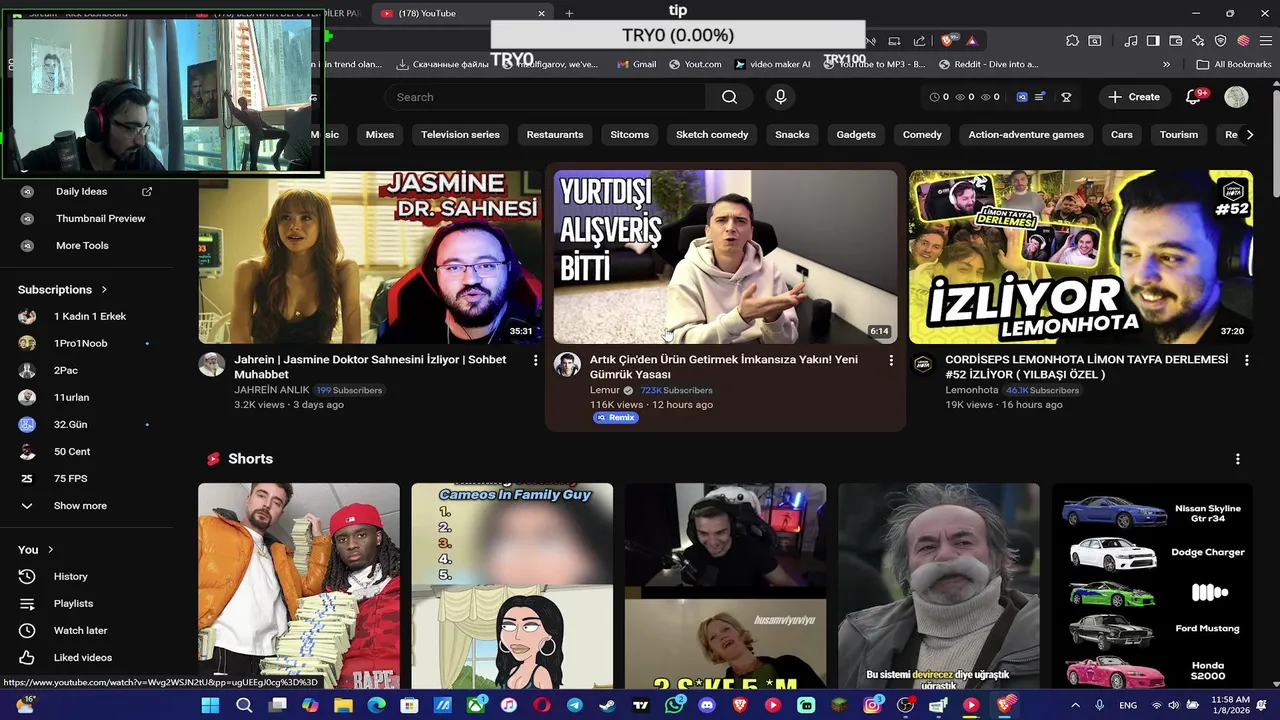The image size is (1280, 720).
Task: Open options for the Lemur video
Action: click(x=891, y=360)
